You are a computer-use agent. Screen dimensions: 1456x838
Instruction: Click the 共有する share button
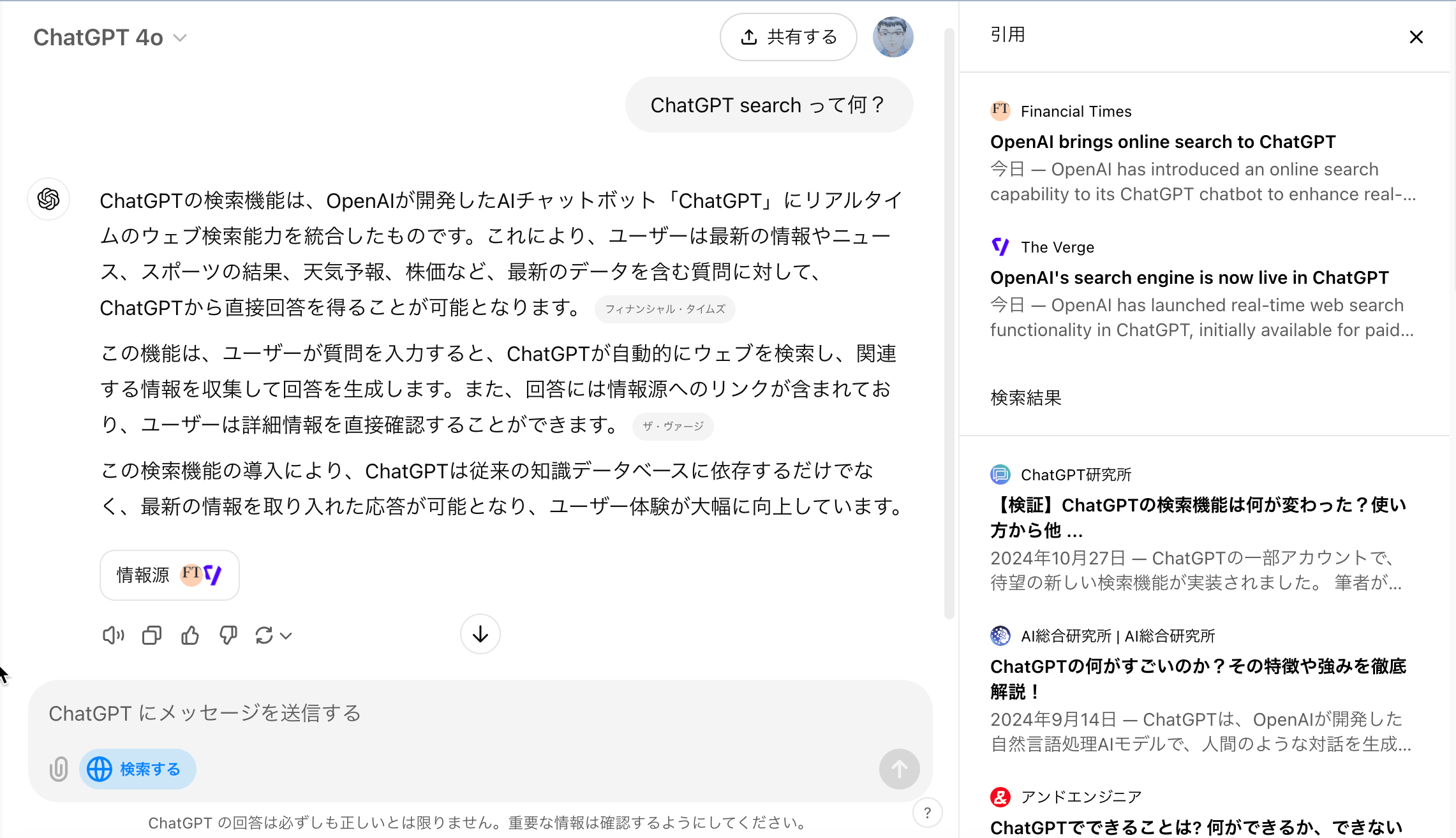(x=788, y=37)
